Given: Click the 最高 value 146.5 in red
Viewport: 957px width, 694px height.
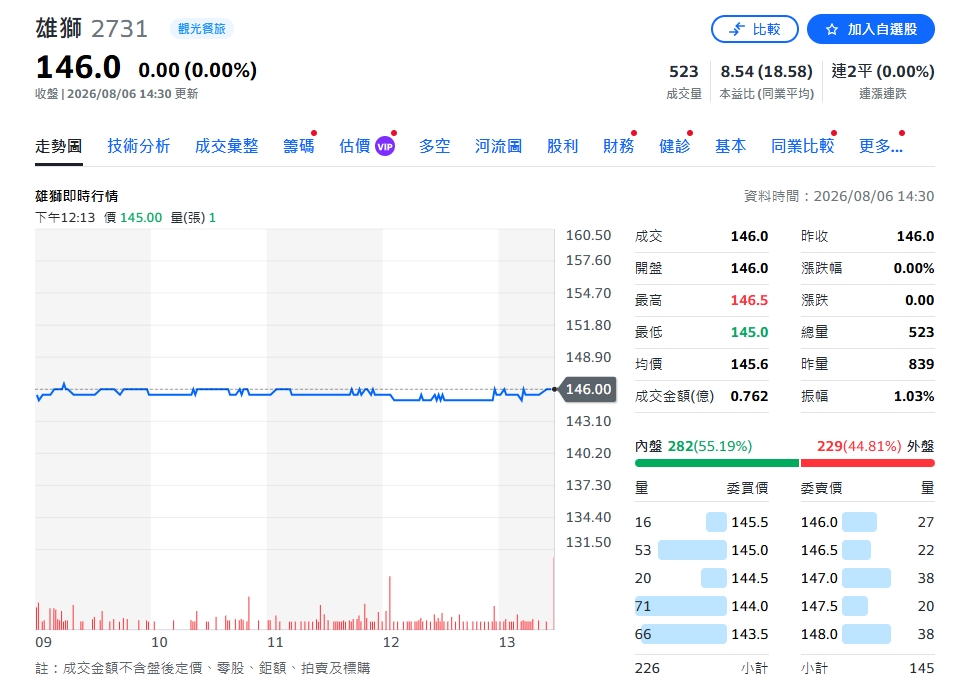Looking at the screenshot, I should (x=749, y=300).
